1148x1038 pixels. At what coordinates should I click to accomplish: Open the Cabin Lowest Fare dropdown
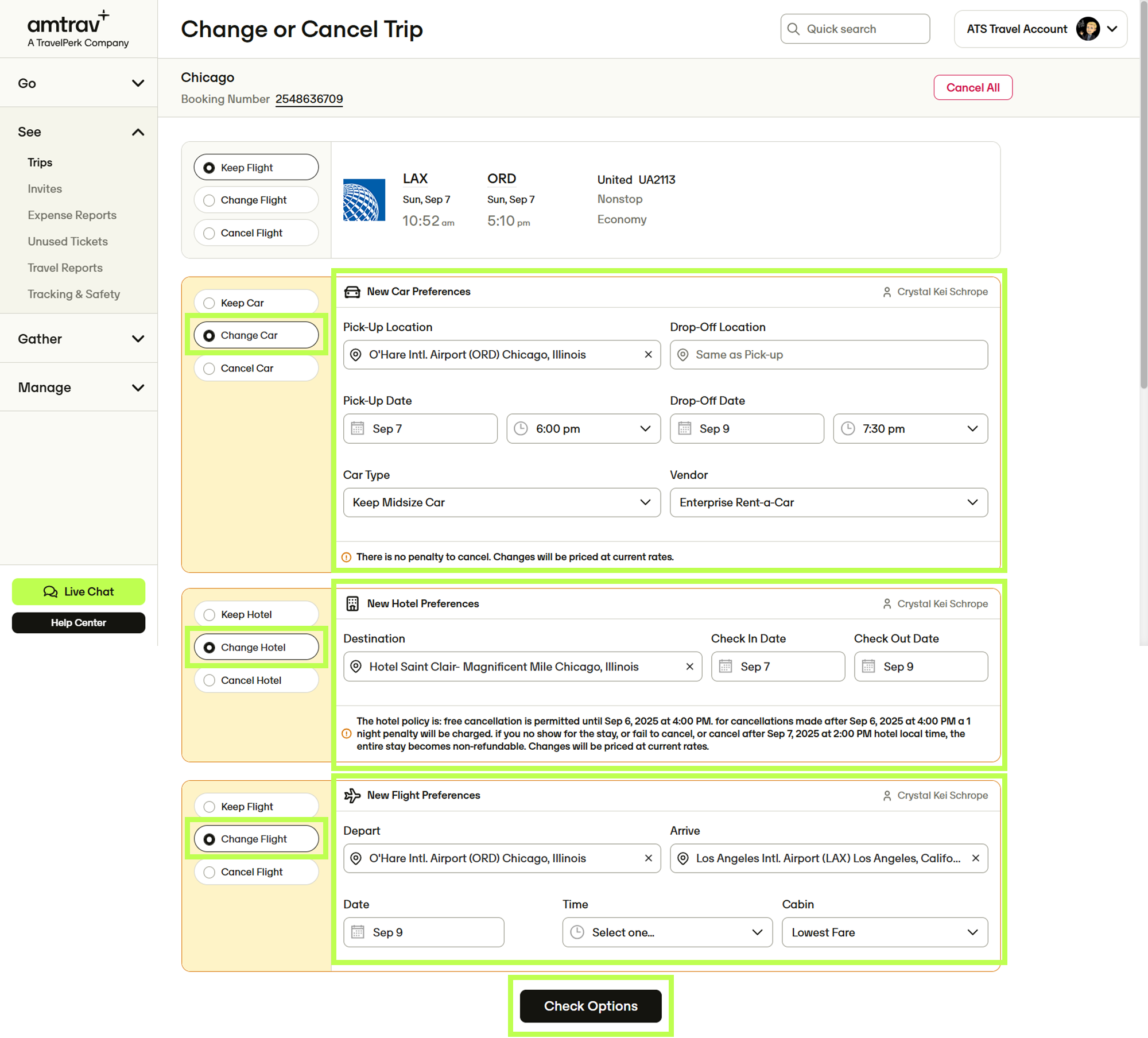885,932
